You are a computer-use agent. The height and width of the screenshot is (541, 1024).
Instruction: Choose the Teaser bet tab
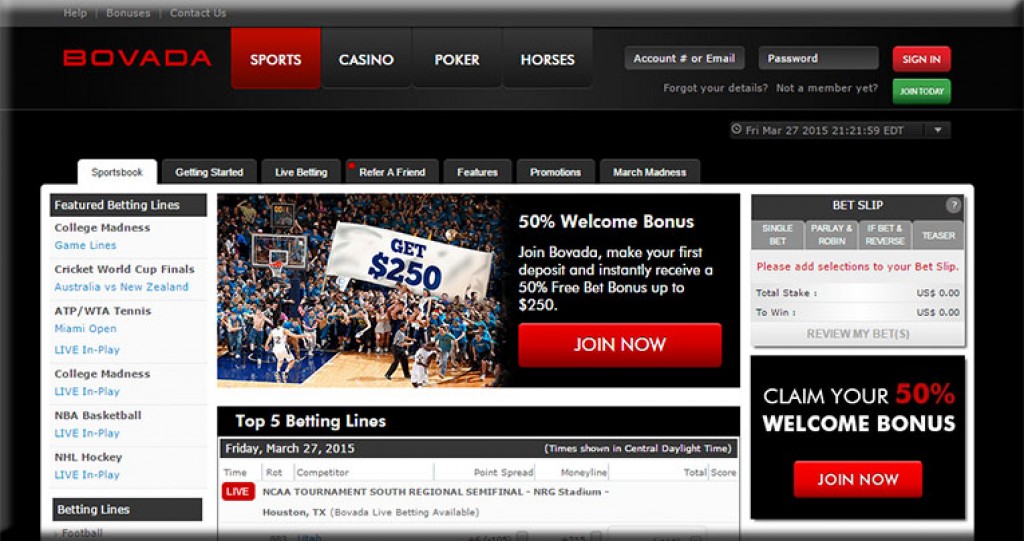tap(938, 235)
